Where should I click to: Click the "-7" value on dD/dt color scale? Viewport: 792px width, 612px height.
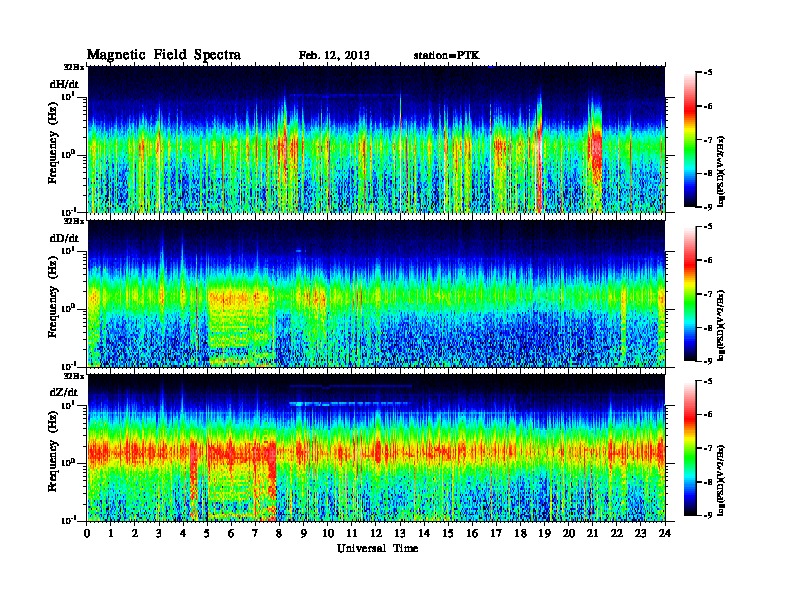[708, 294]
